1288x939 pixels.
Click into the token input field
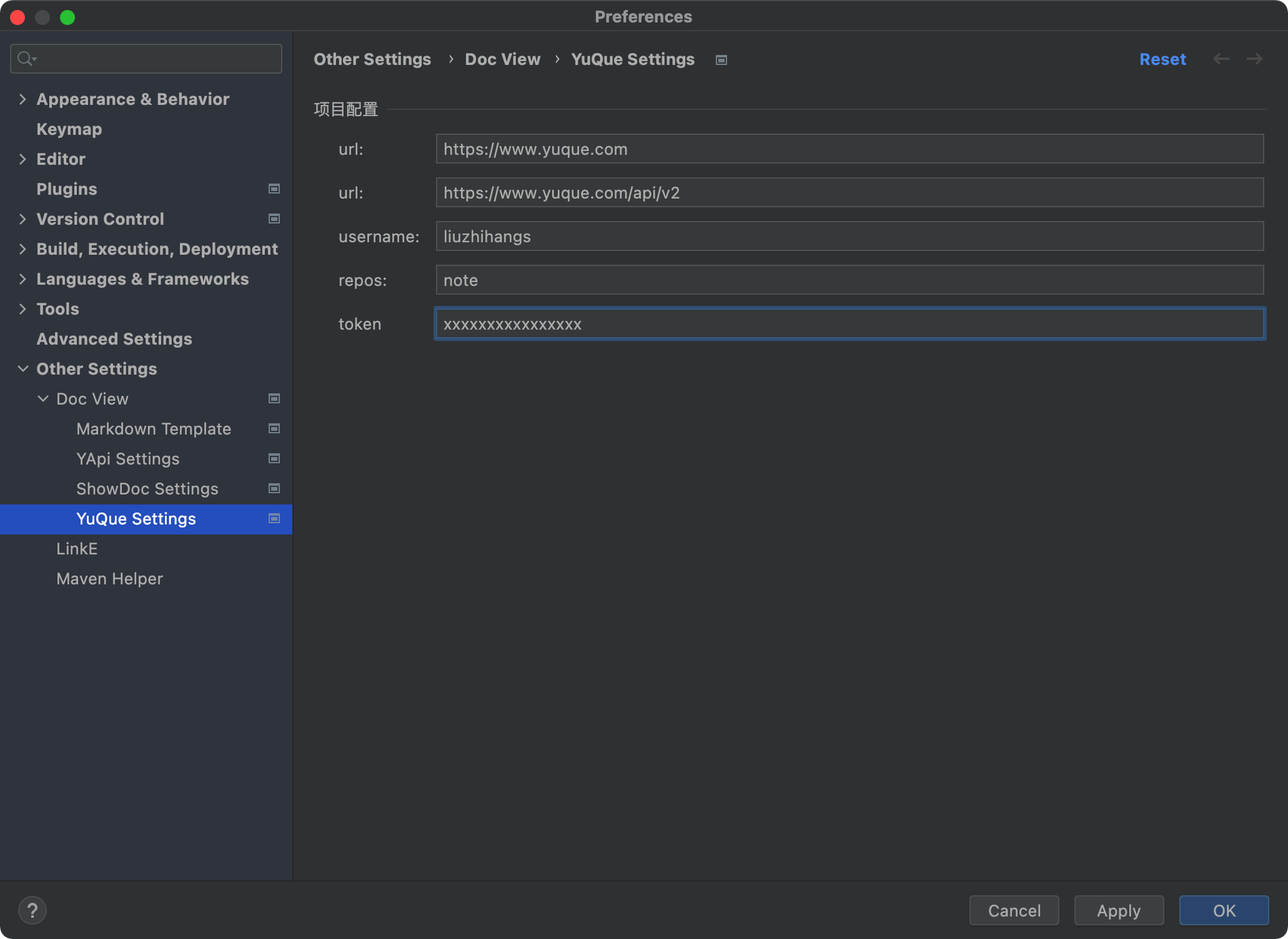point(850,323)
